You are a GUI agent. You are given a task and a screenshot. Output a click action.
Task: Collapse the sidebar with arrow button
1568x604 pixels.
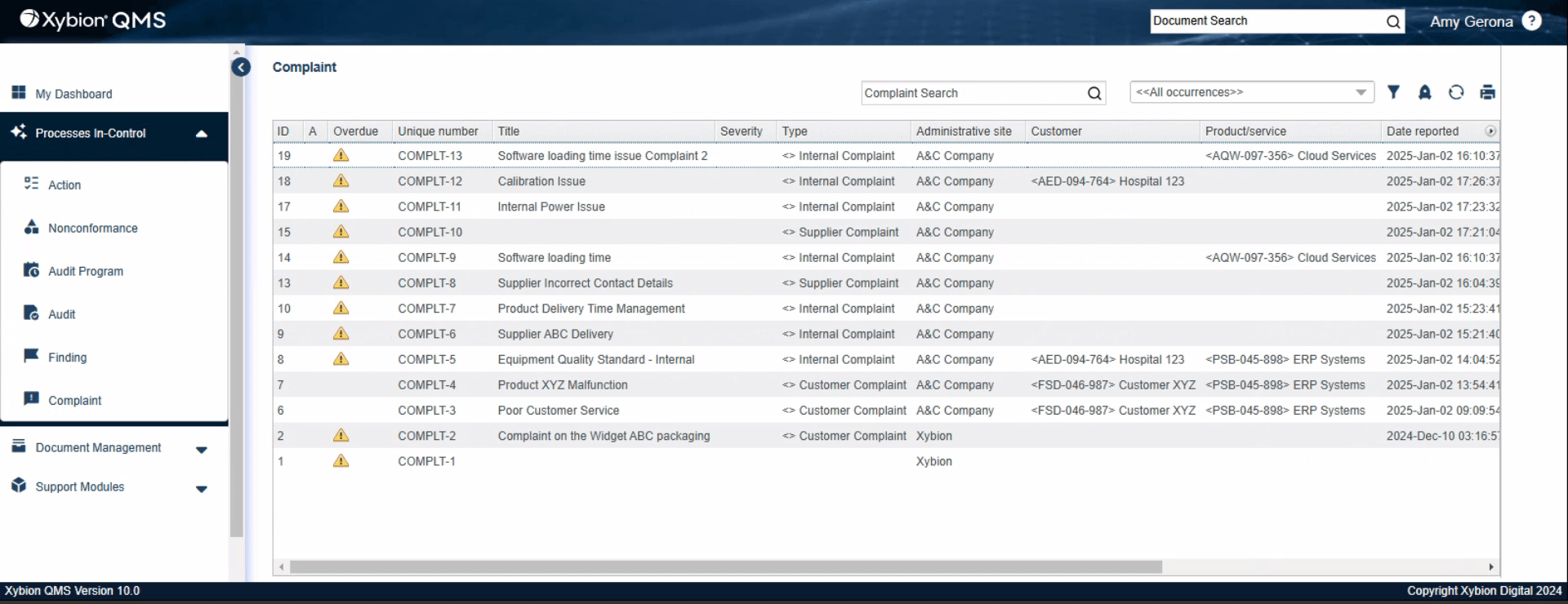click(x=241, y=67)
